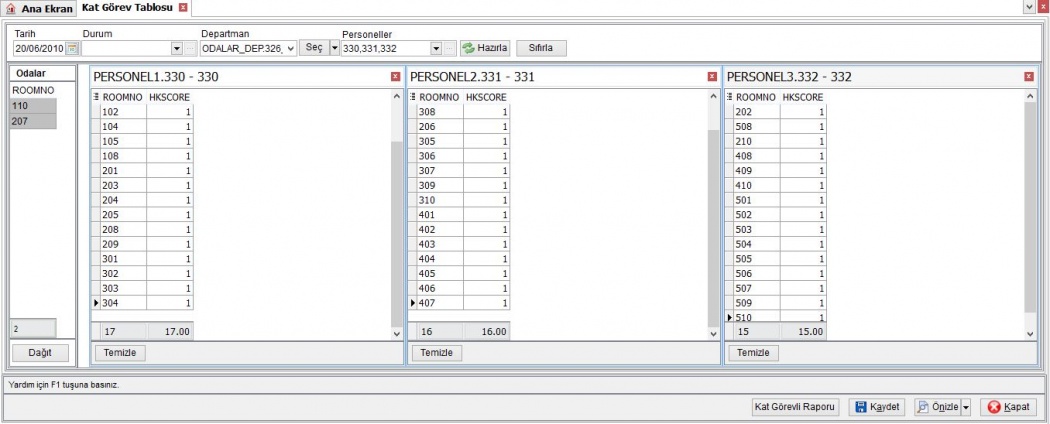Click Temizle under PERSONEL3 panel
Screen dimensions: 1050x424
pos(753,353)
